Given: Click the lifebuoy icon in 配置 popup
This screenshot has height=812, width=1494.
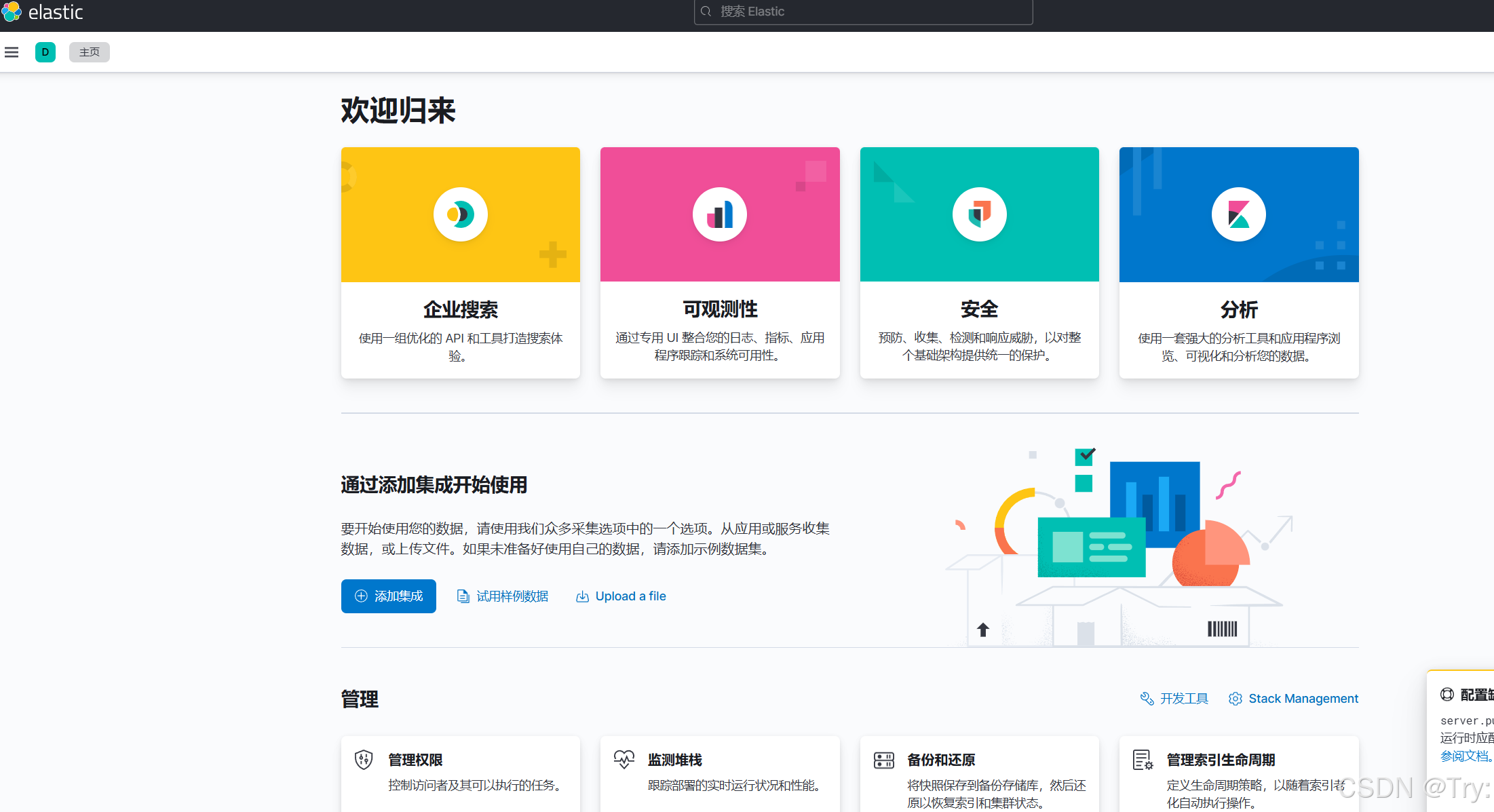Looking at the screenshot, I should pos(1447,694).
